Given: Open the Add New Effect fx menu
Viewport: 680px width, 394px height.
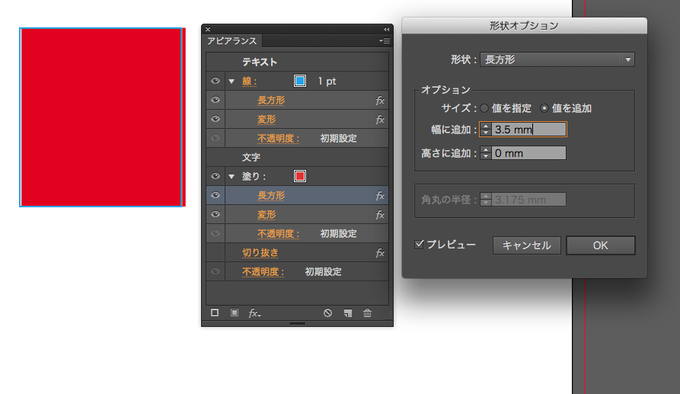Looking at the screenshot, I should (x=255, y=313).
